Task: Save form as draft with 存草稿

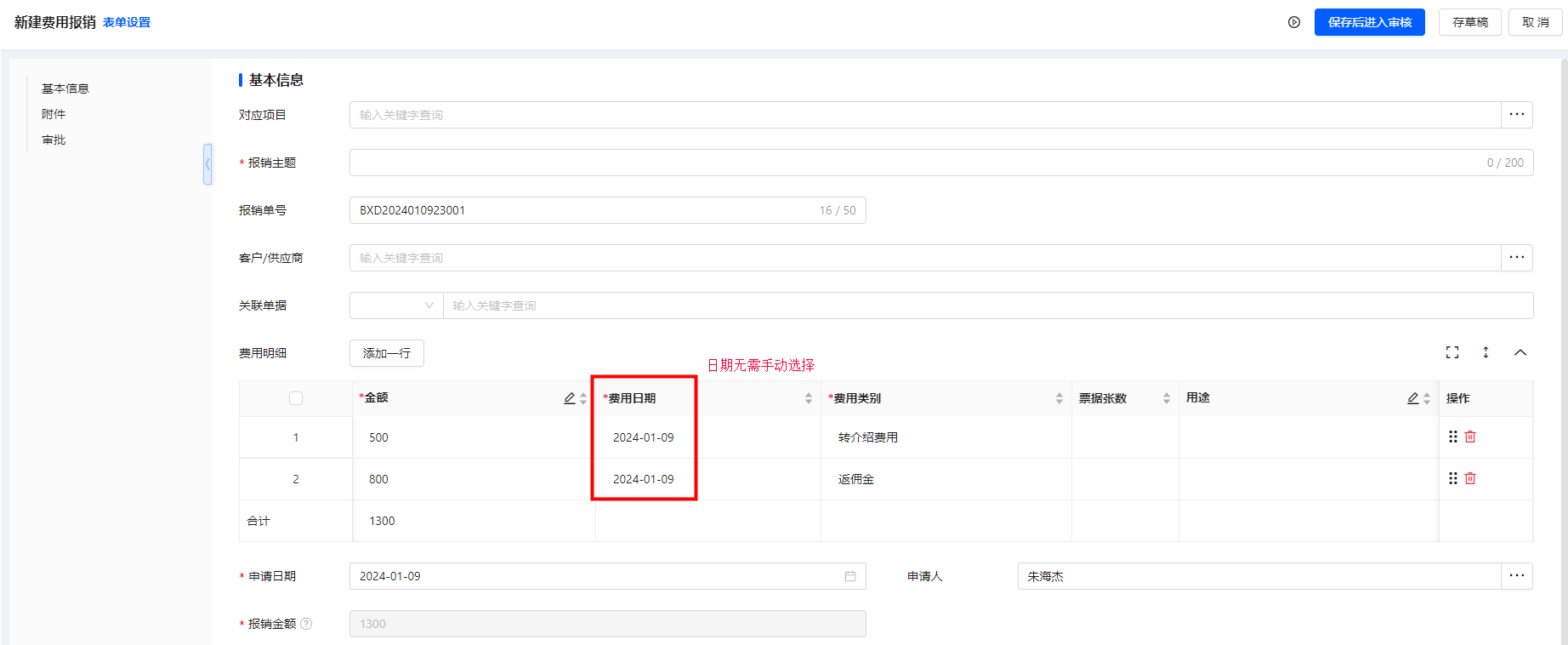Action: pos(1470,22)
